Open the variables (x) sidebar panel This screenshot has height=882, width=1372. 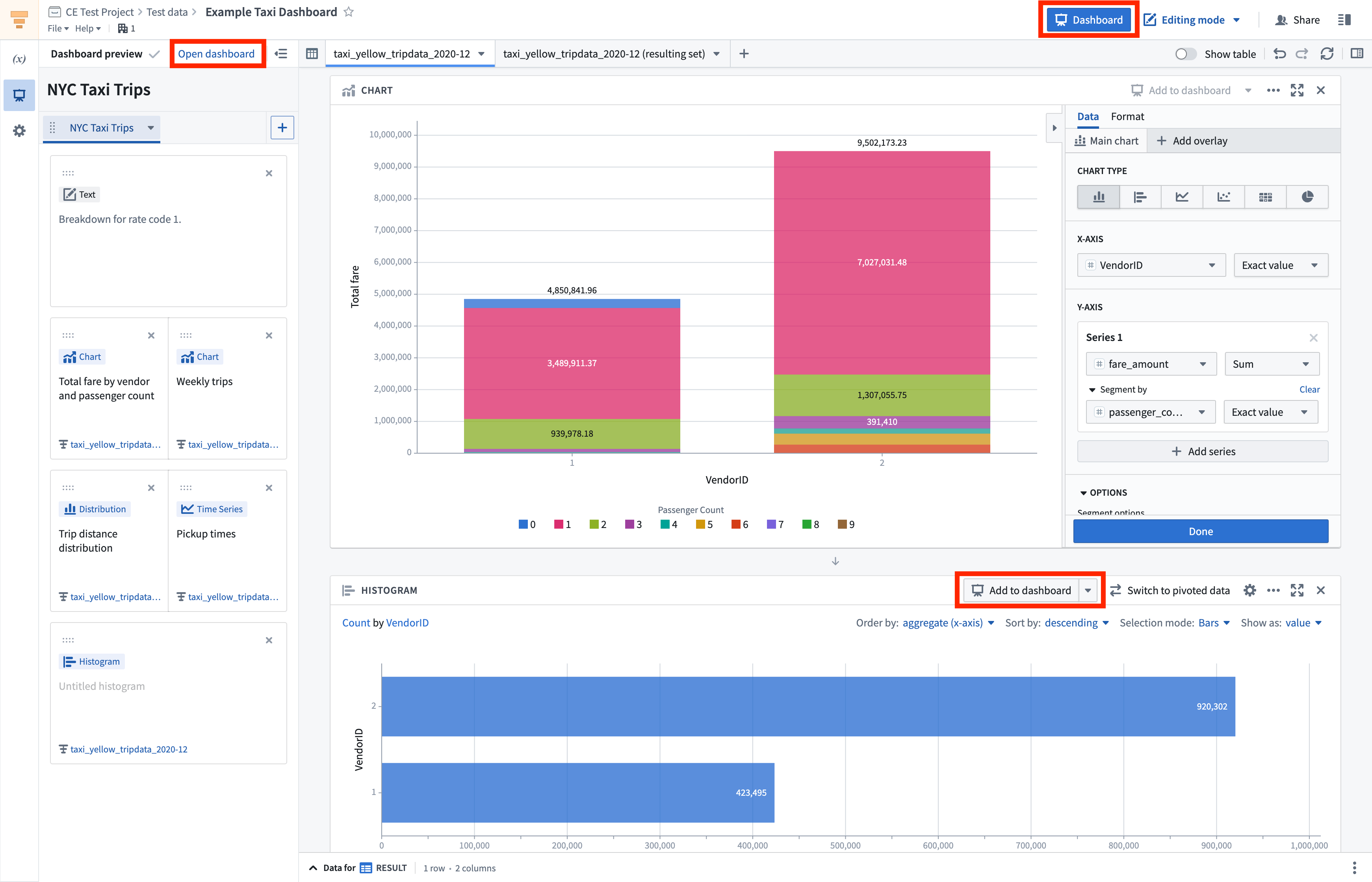point(19,59)
